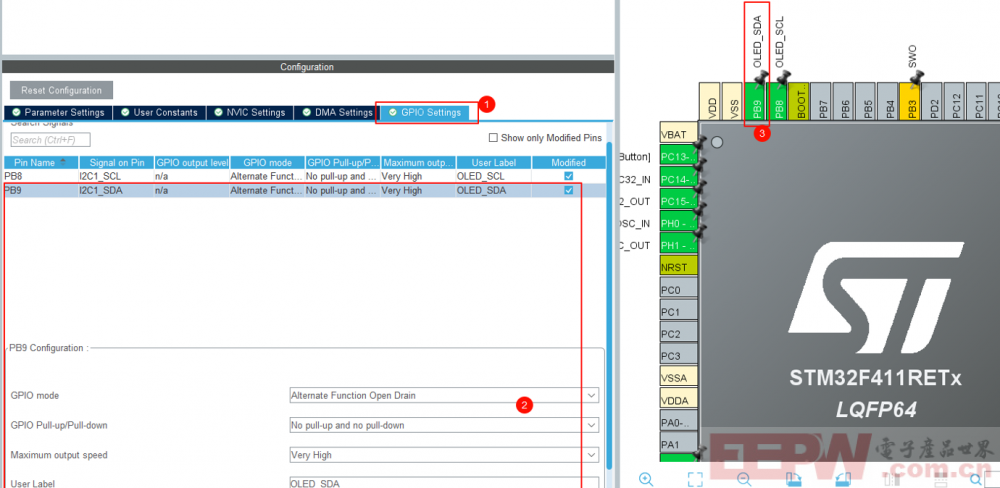Select the PB9 pin on the chip
Screen dimensions: 1000x488
(755, 101)
